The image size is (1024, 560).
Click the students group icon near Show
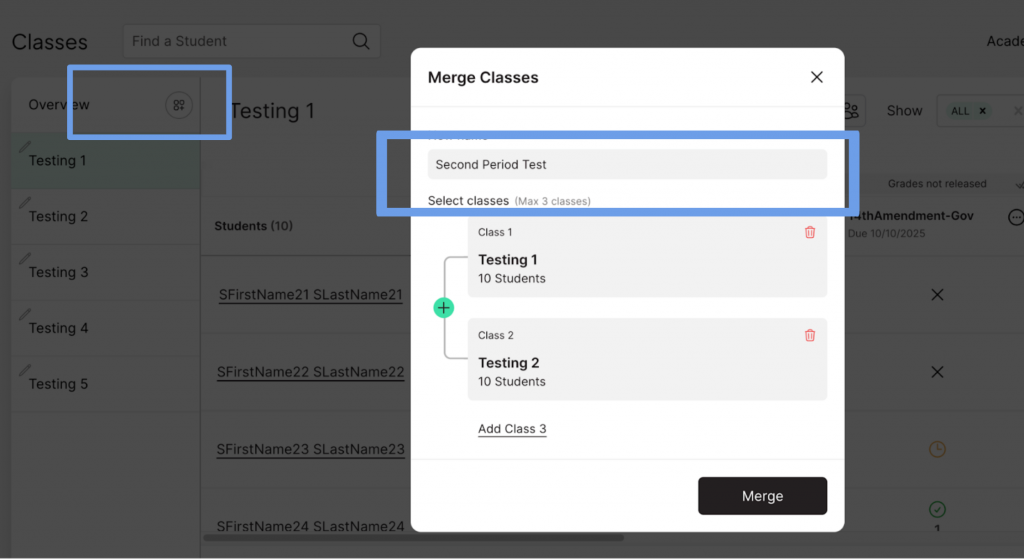tap(852, 111)
